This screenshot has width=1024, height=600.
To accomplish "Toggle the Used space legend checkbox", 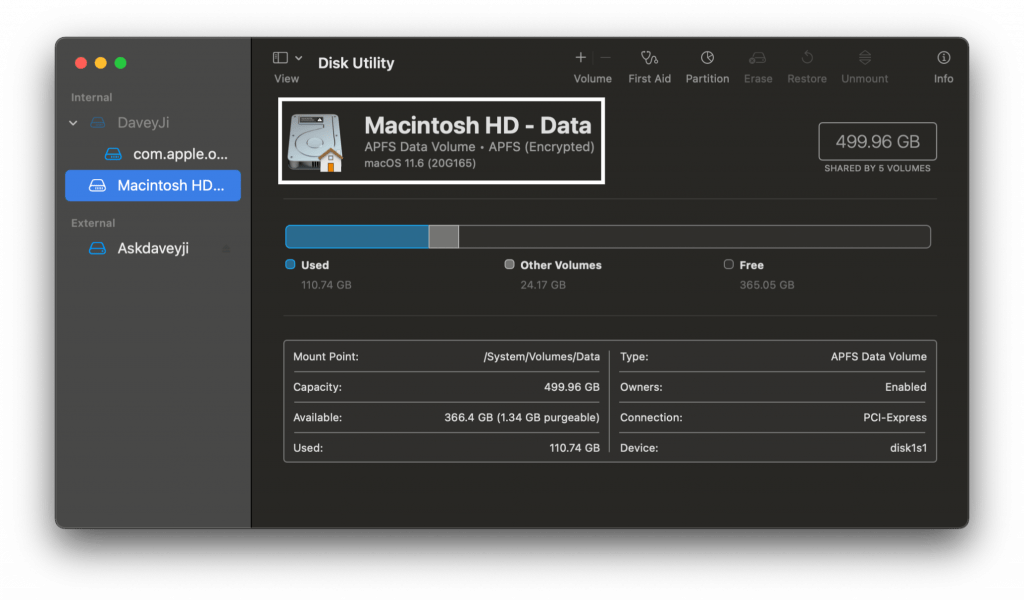I will [290, 265].
